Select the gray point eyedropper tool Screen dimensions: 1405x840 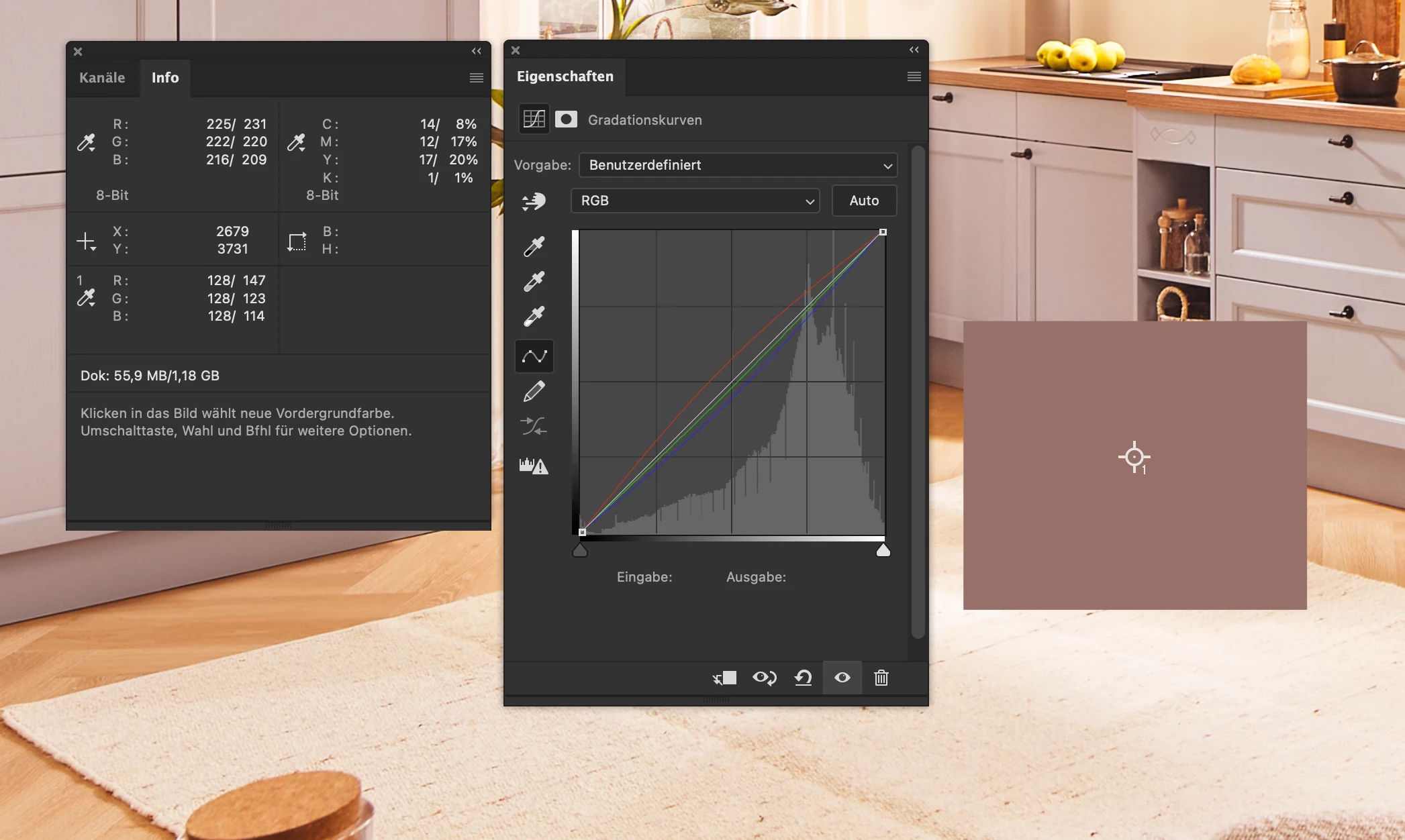click(534, 281)
